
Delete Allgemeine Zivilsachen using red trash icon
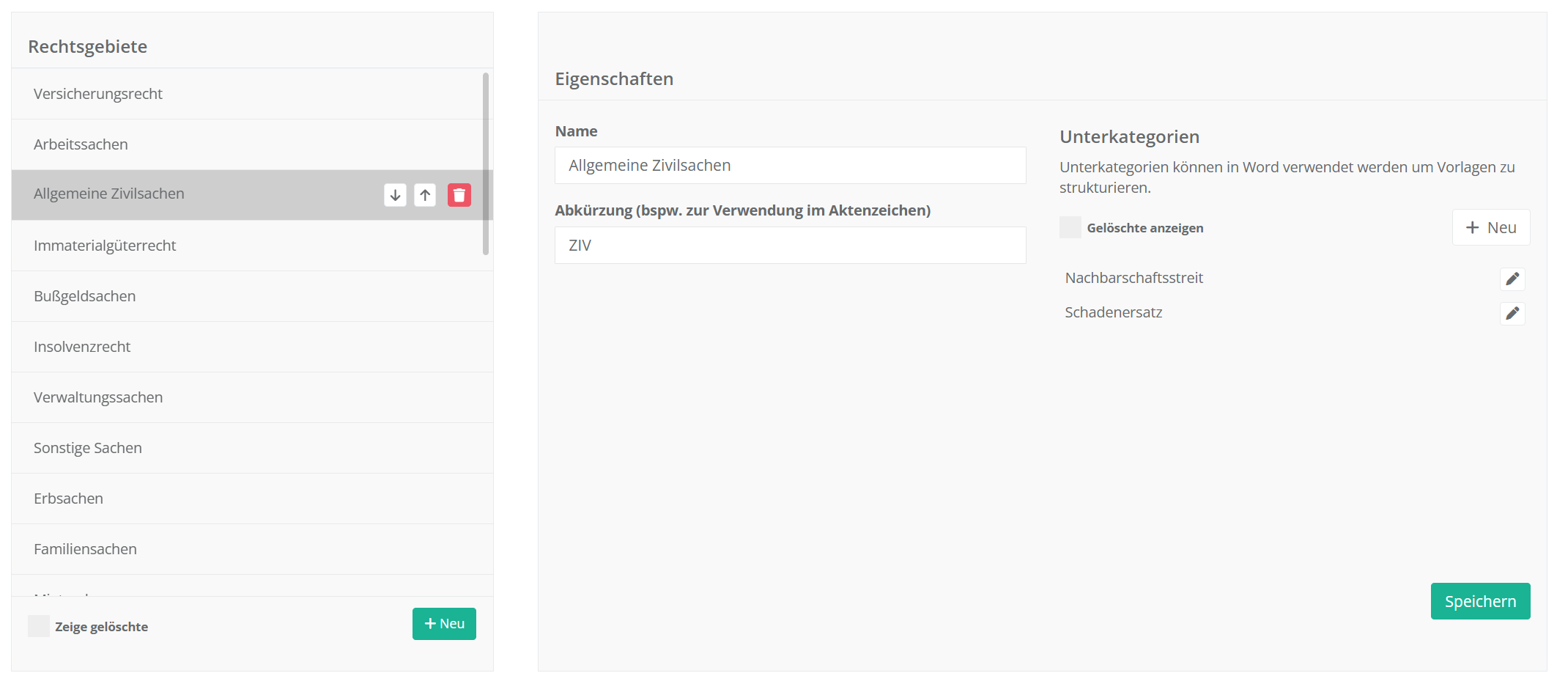pyautogui.click(x=459, y=195)
